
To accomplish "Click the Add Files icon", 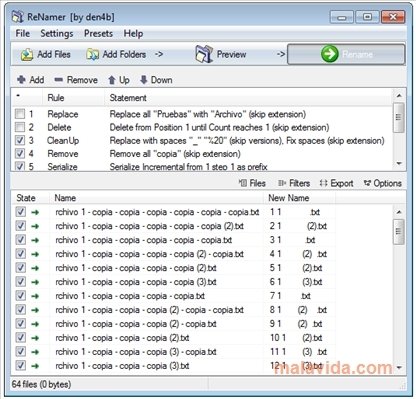I will click(26, 54).
